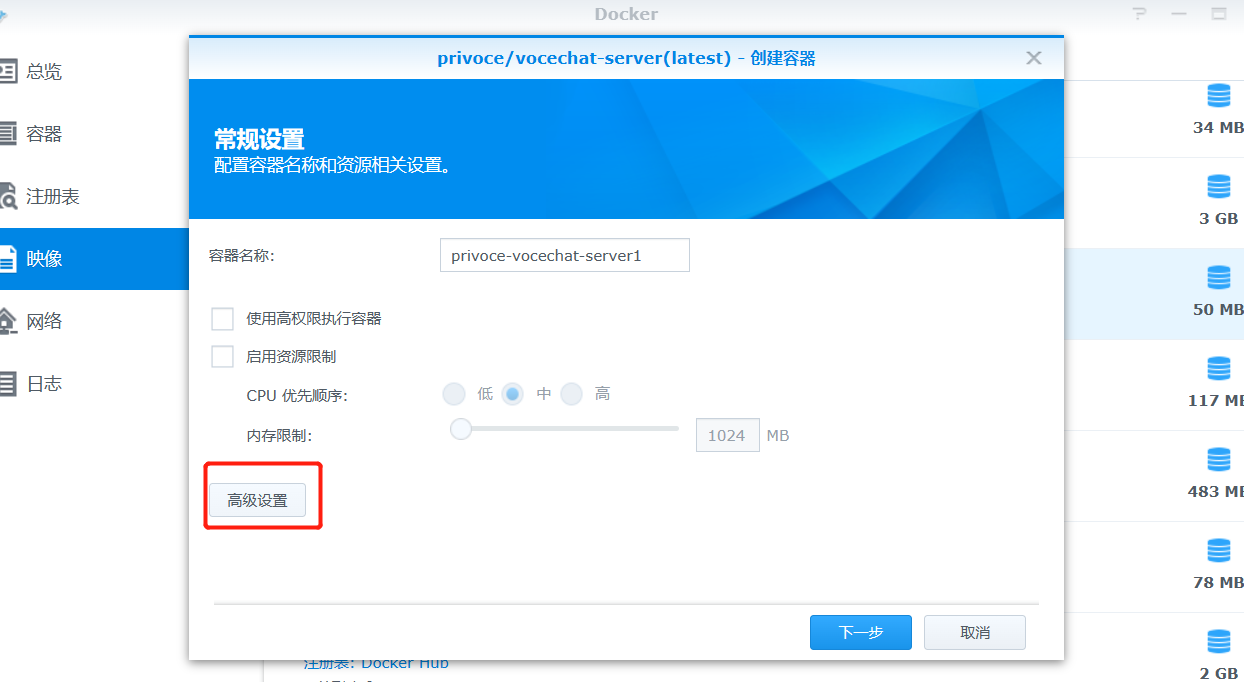Select 低 CPU priority radio button
1244x682 pixels.
tap(454, 394)
